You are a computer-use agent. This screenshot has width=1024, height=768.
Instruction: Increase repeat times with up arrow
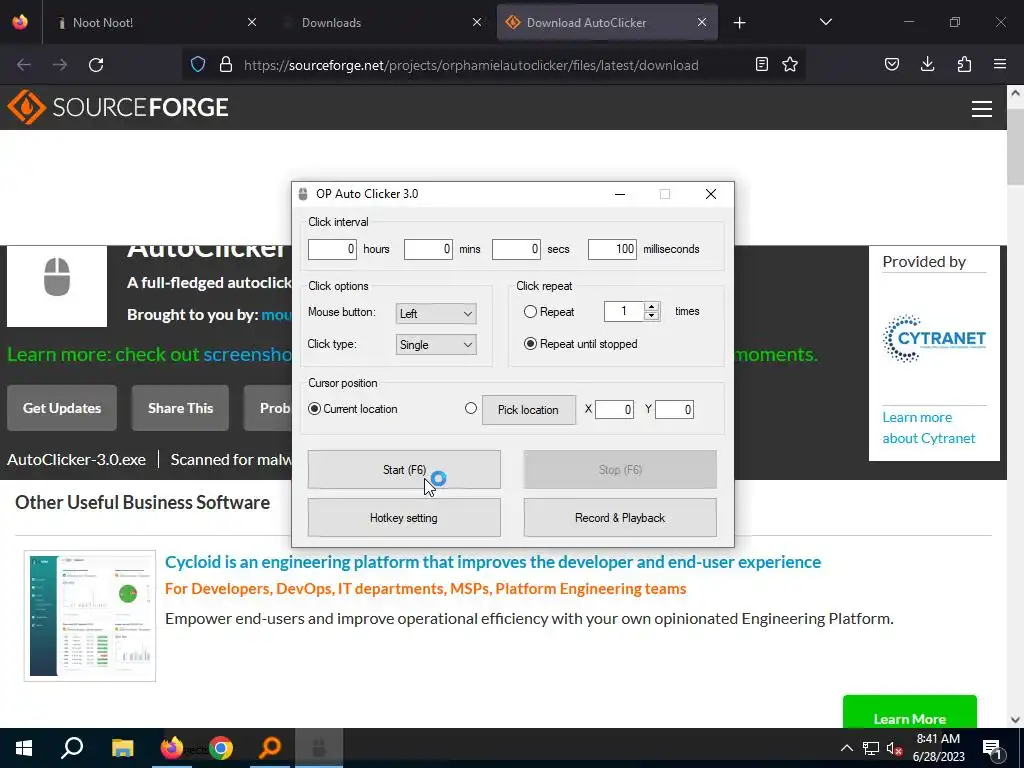coord(651,307)
